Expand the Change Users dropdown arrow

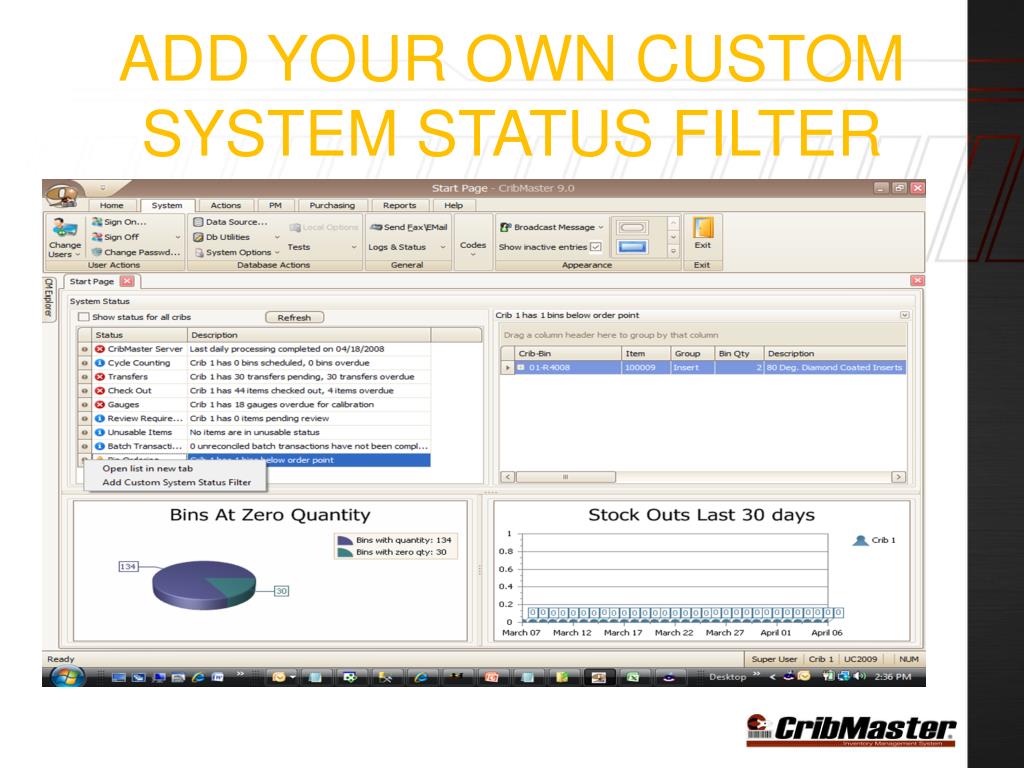78,255
